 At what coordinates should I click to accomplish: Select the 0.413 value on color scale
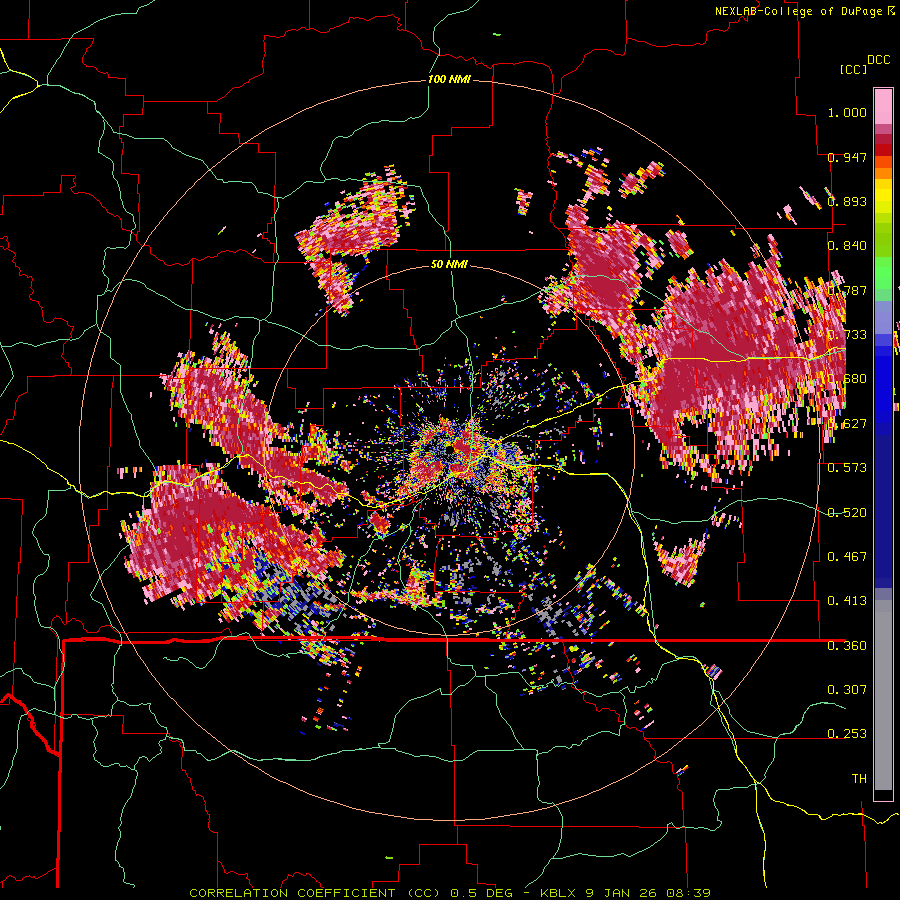point(847,600)
